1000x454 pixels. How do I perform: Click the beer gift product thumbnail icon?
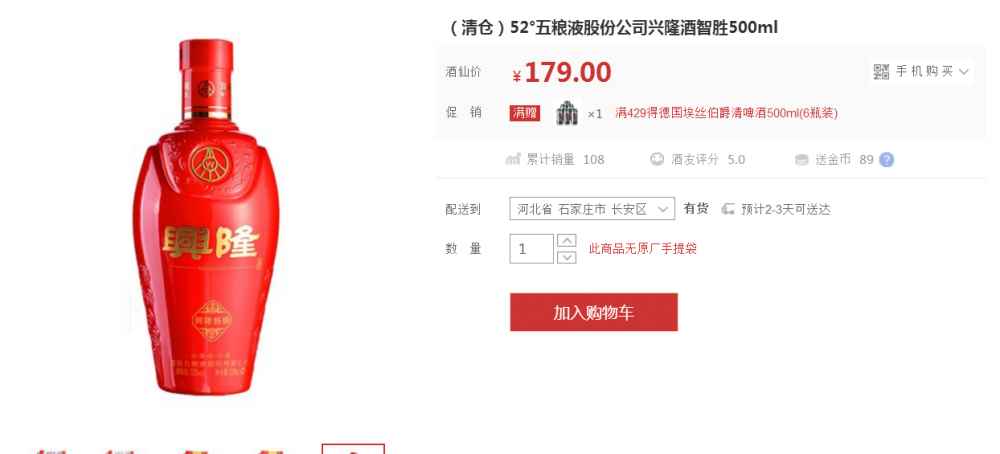point(566,114)
